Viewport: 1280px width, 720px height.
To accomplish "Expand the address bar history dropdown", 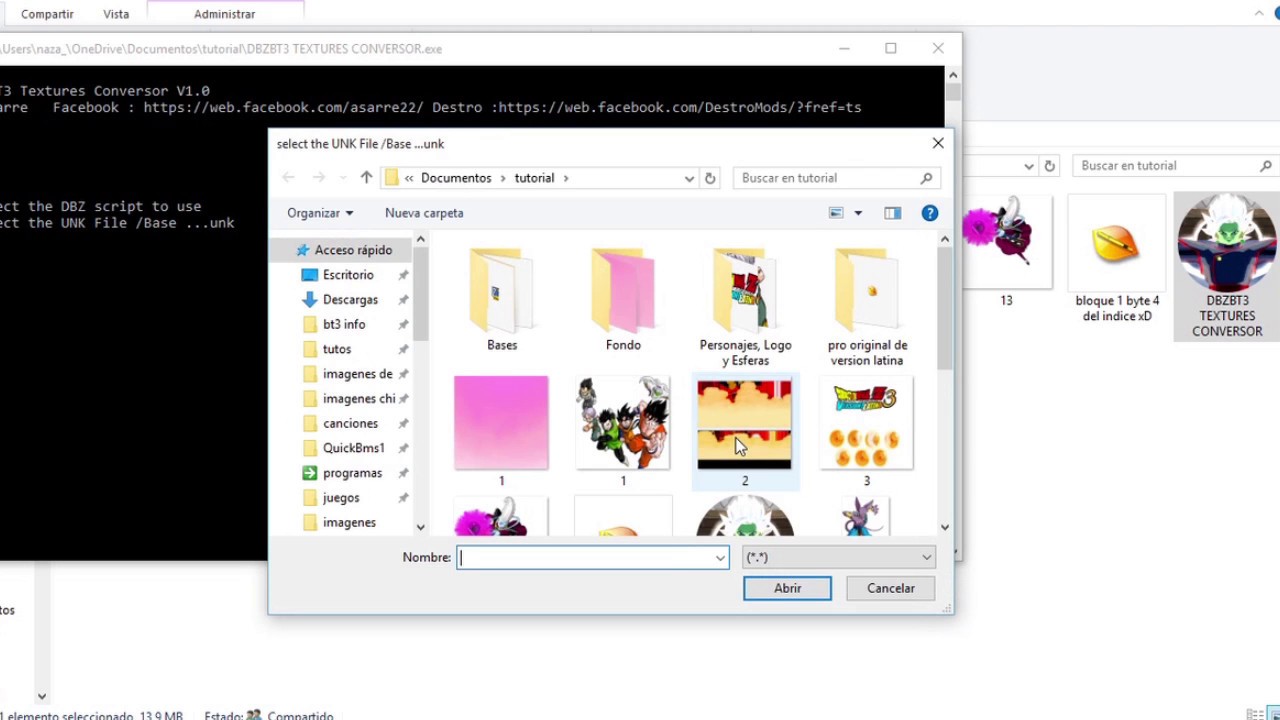I will (689, 178).
